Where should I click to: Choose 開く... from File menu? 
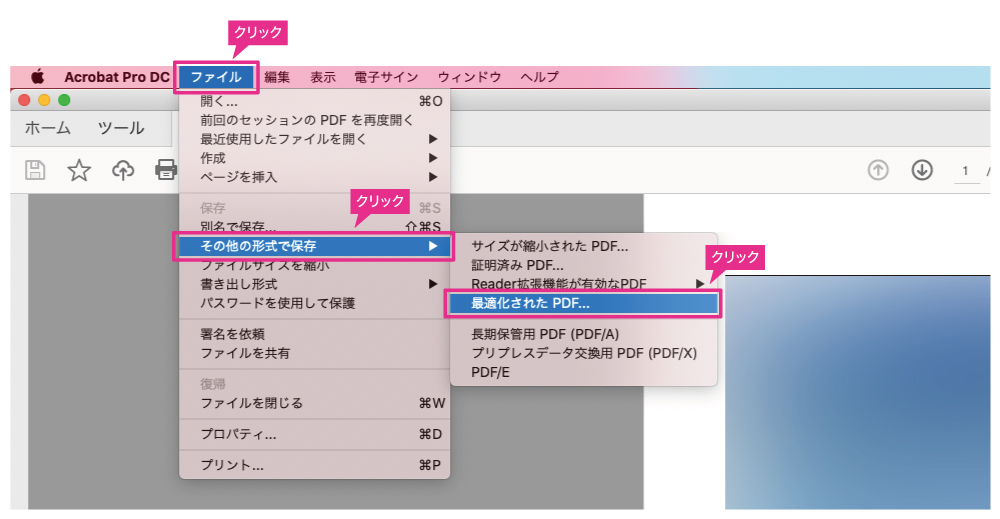[314, 101]
